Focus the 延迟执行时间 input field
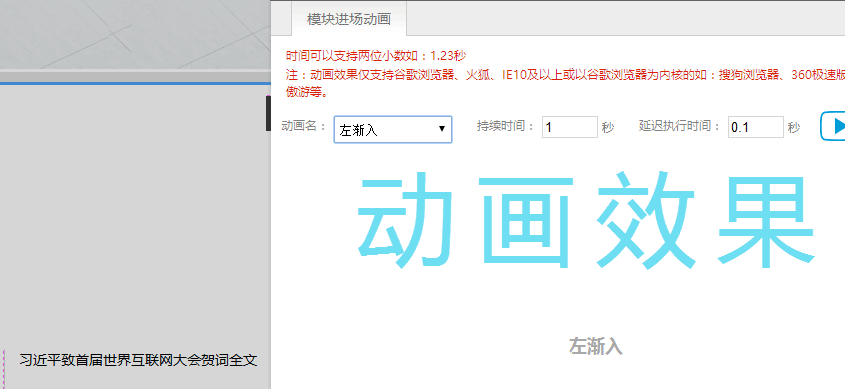The image size is (845, 392). (x=756, y=127)
